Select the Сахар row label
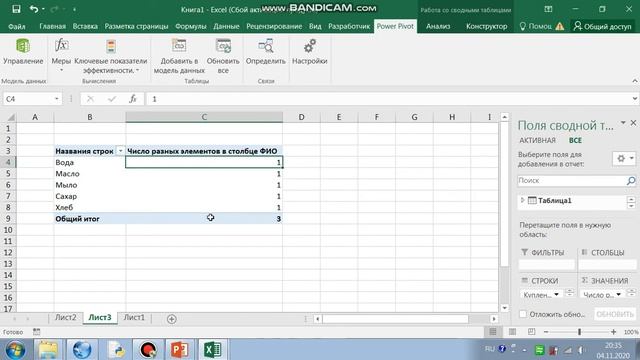This screenshot has width=640, height=360. [x=90, y=196]
